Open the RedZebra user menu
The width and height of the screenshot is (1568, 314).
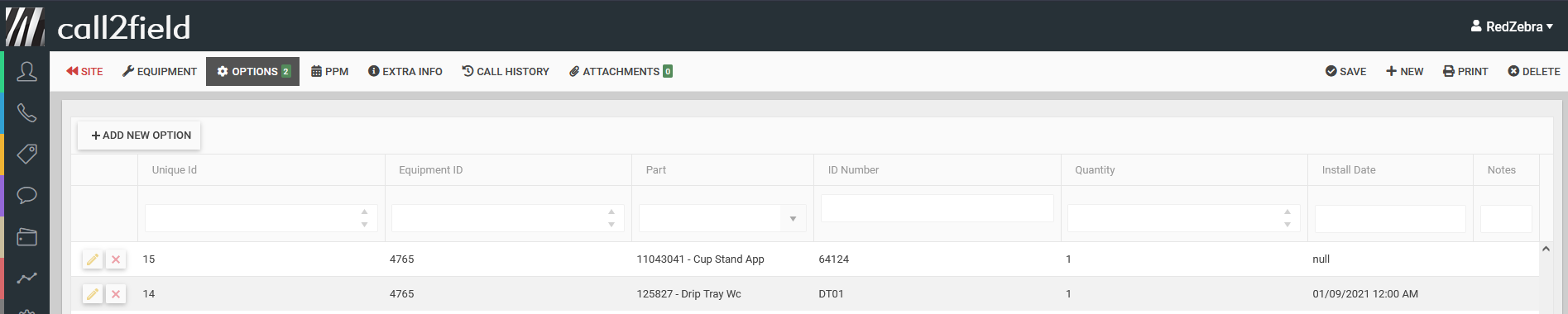pos(1511,26)
